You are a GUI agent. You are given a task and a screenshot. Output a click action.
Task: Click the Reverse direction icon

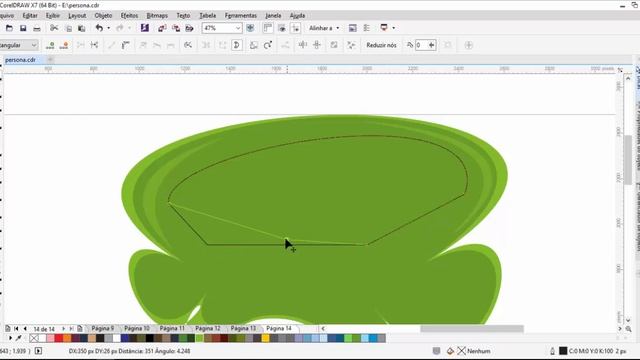pyautogui.click(x=188, y=45)
